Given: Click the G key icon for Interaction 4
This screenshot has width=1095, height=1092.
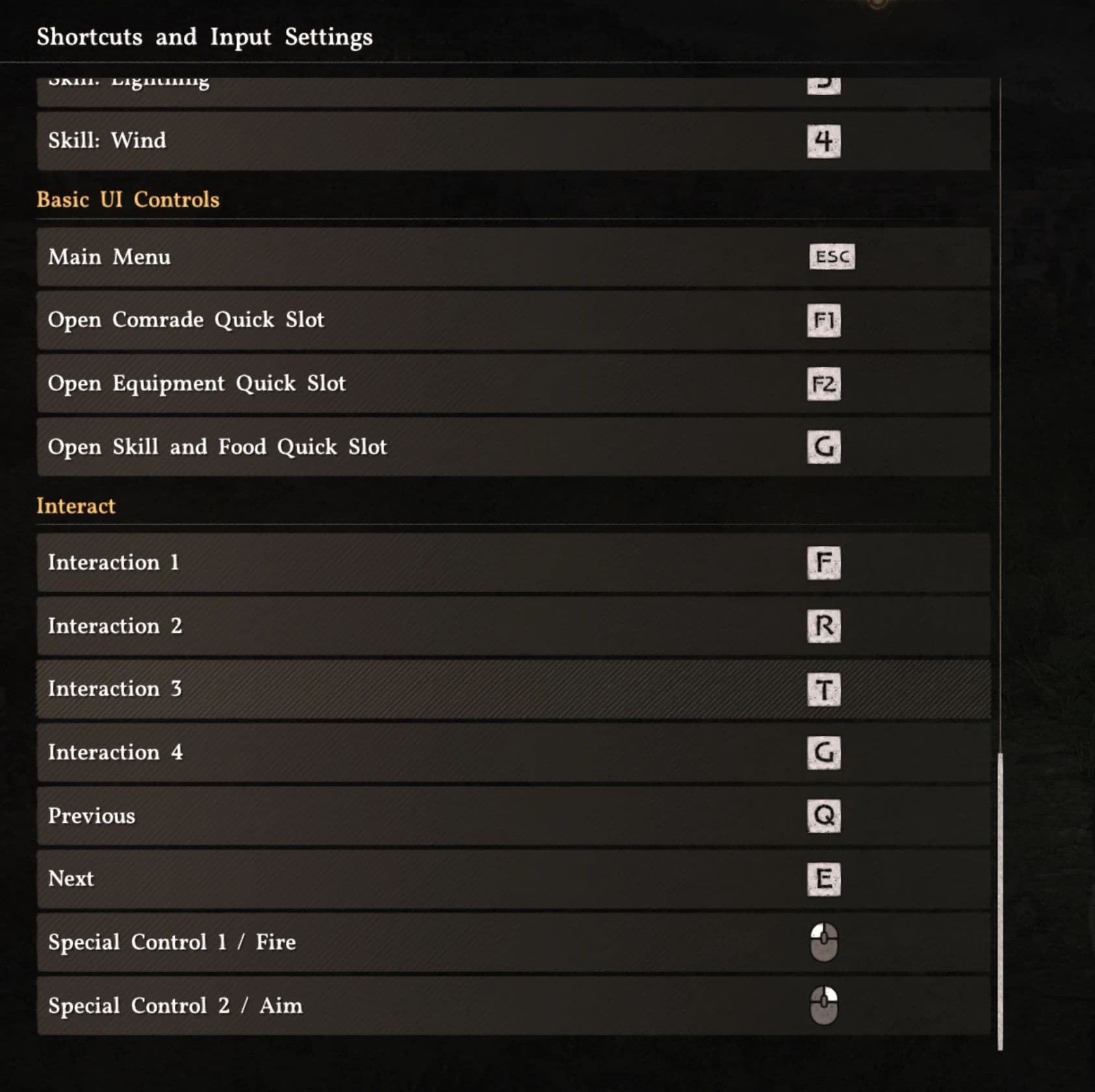Looking at the screenshot, I should pos(823,753).
